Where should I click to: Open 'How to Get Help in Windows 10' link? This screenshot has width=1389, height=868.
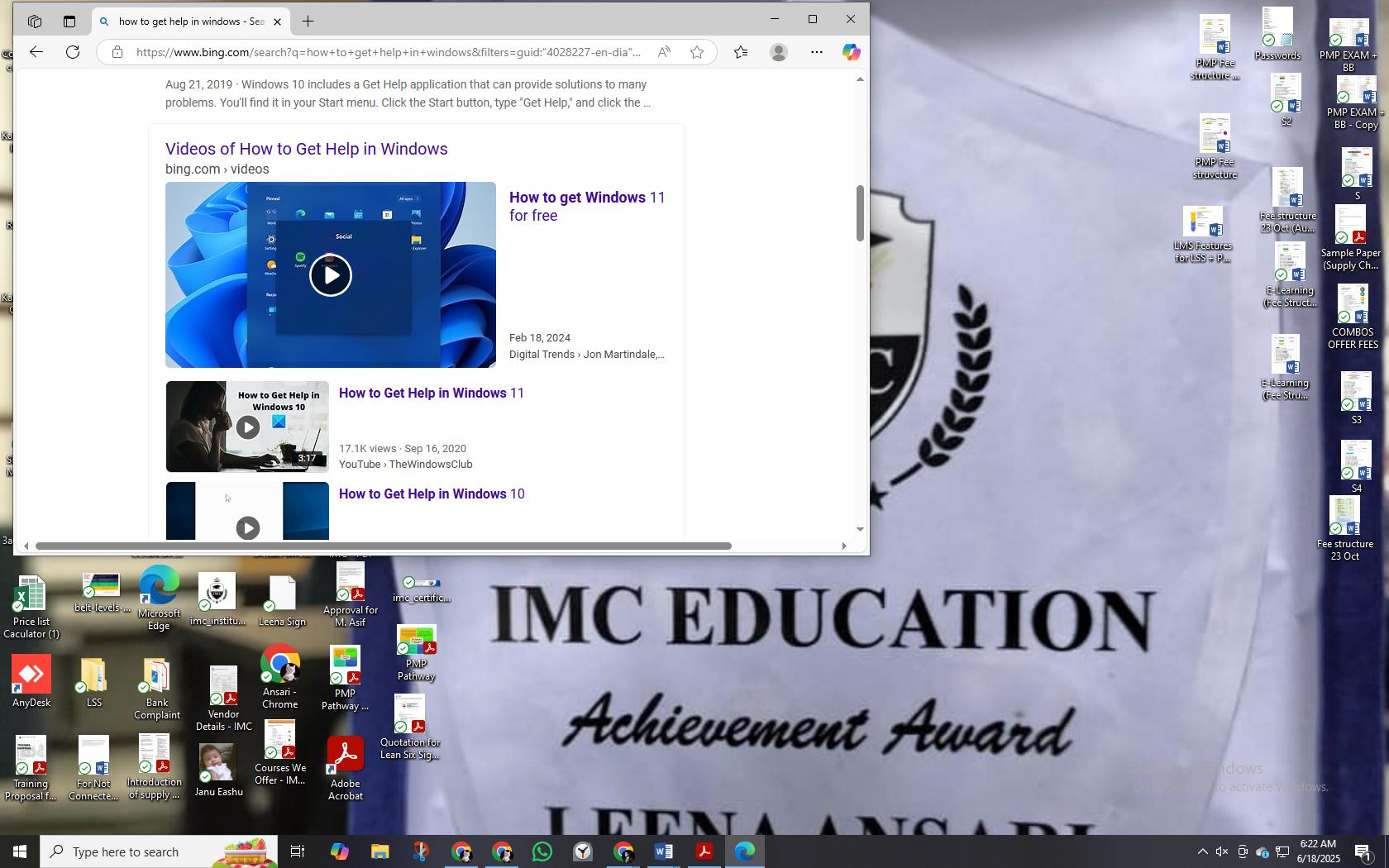[432, 494]
